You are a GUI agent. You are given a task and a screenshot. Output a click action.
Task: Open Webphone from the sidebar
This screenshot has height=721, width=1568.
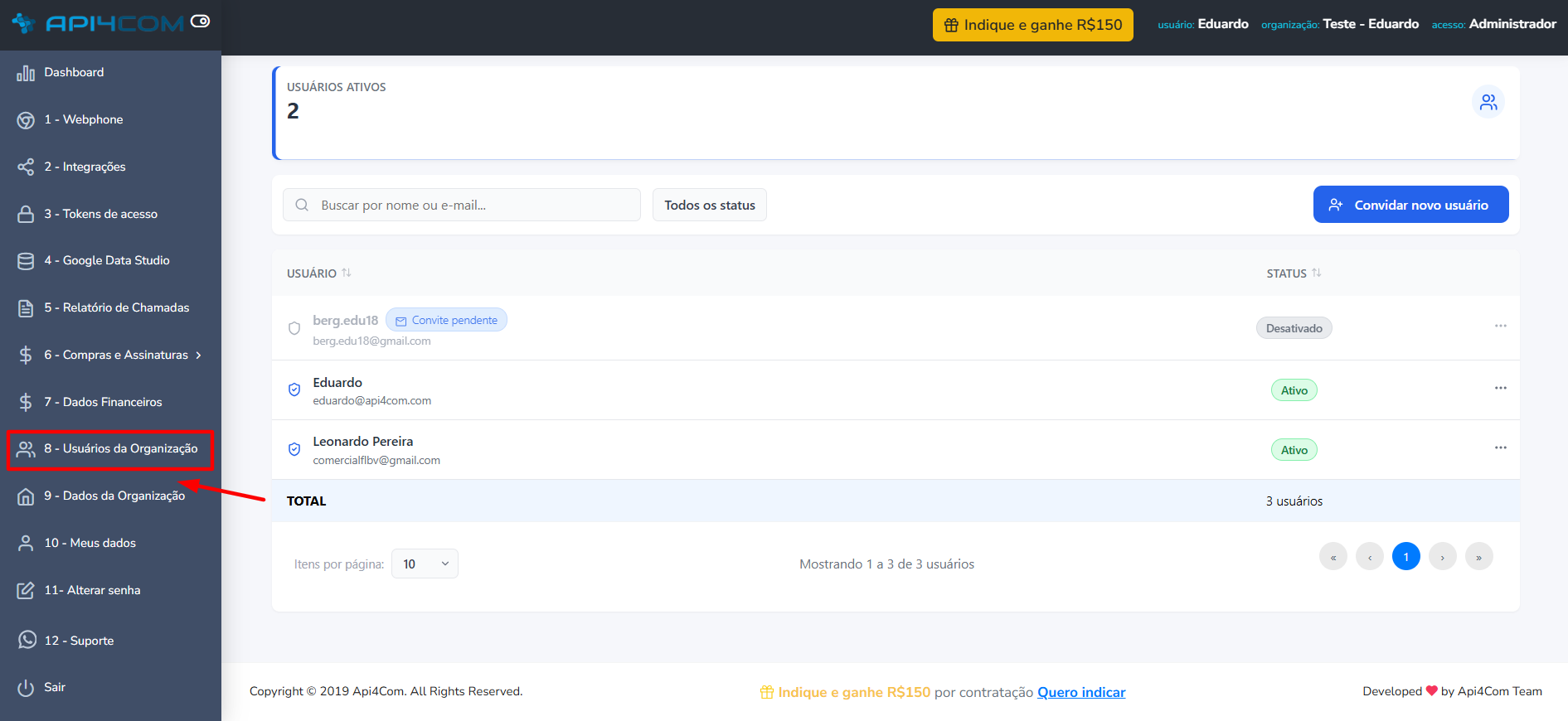[83, 119]
